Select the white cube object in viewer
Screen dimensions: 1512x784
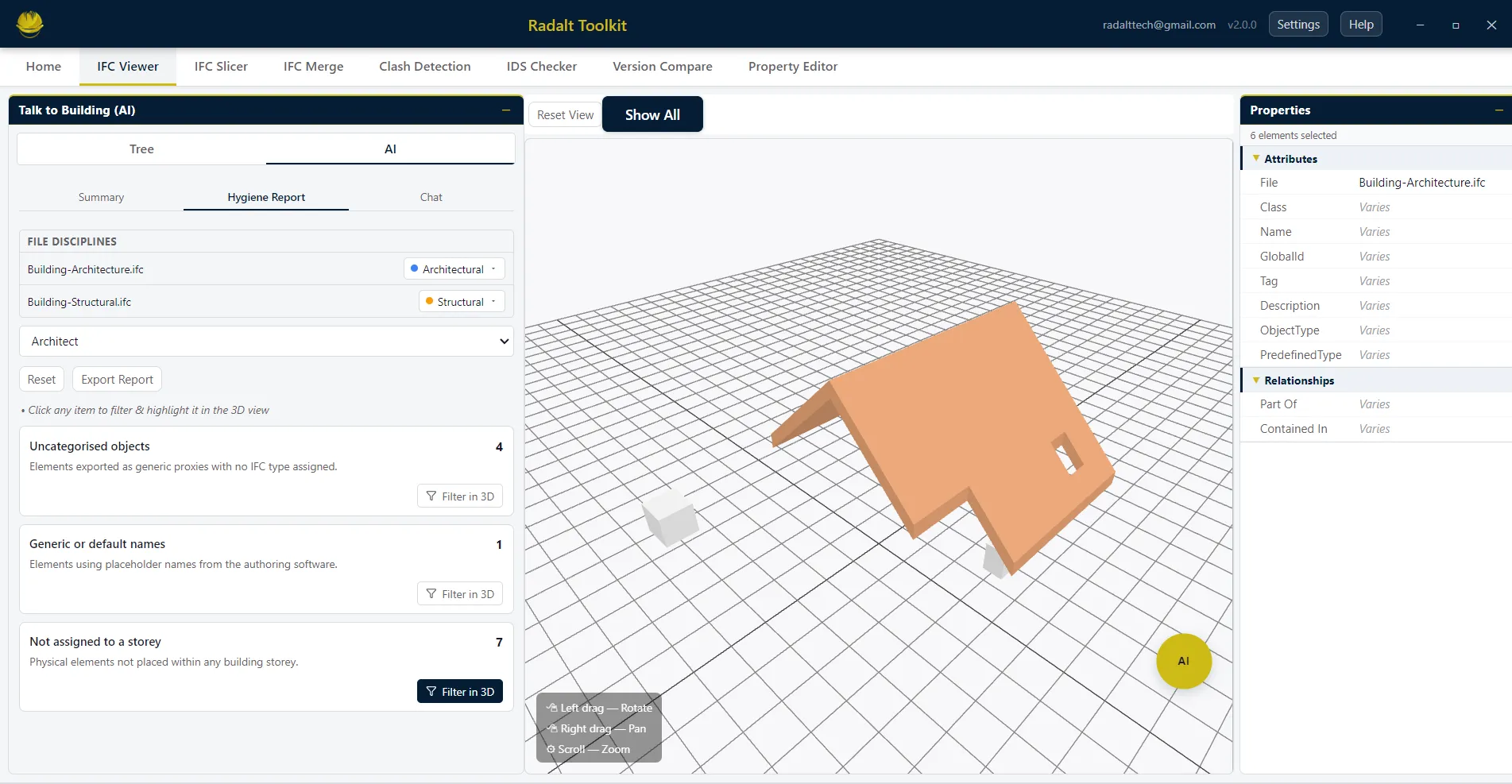[670, 517]
